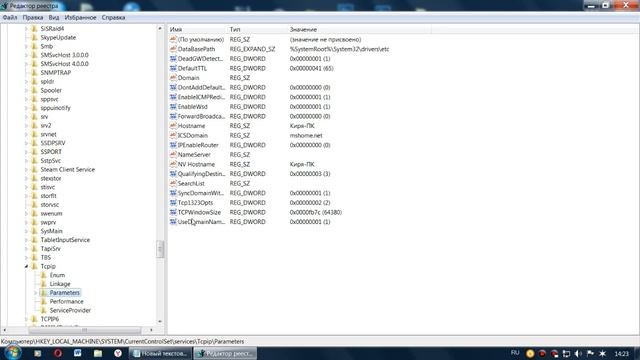Image resolution: width=640 pixels, height=360 pixels.
Task: Expand the TBS key arrow
Action: pyautogui.click(x=27, y=258)
